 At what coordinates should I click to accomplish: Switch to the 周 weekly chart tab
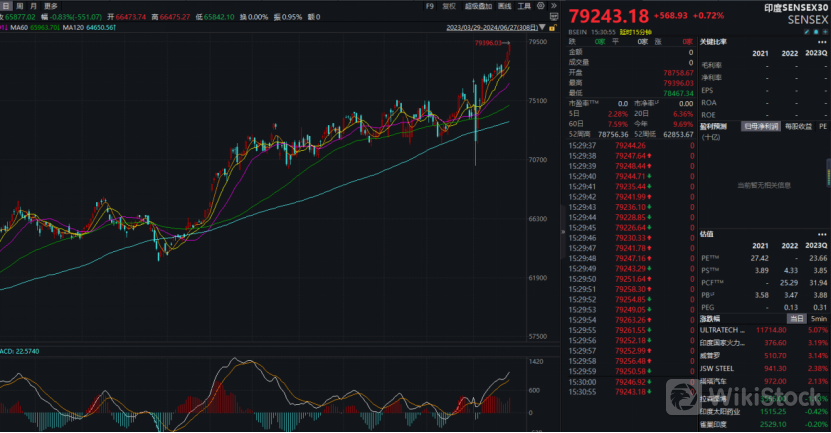coord(18,6)
